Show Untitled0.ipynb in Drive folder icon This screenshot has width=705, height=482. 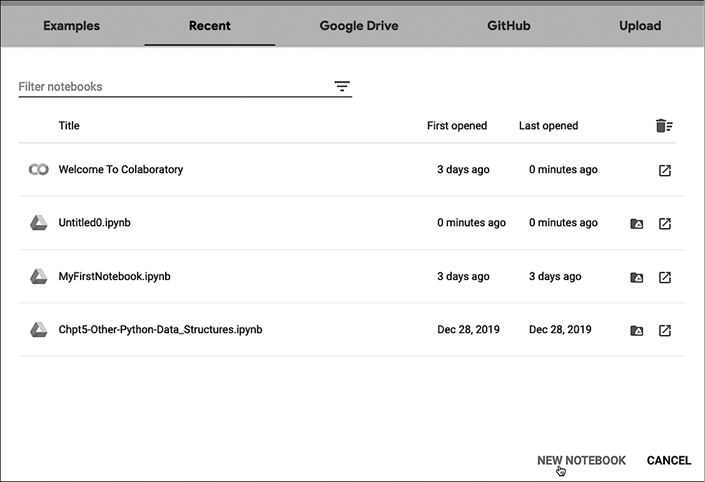coord(636,223)
